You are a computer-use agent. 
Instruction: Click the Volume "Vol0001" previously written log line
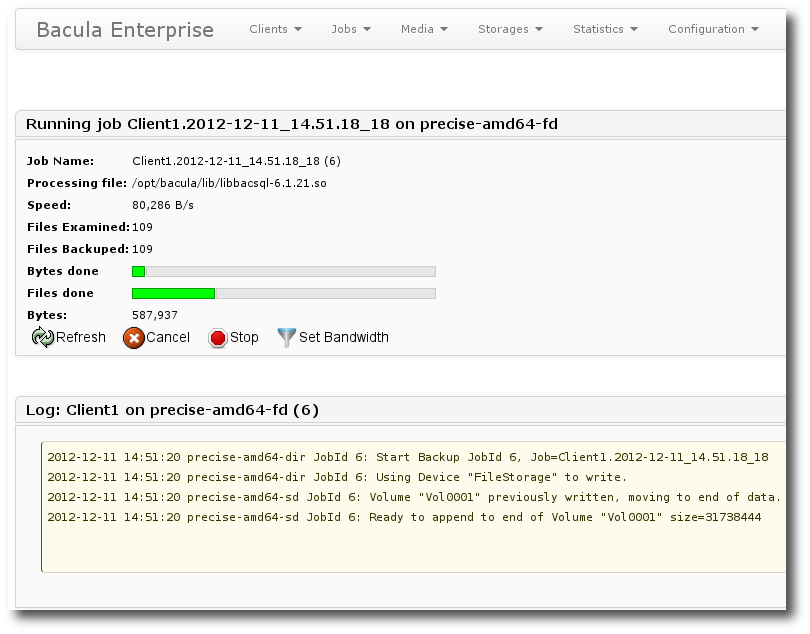pos(414,498)
